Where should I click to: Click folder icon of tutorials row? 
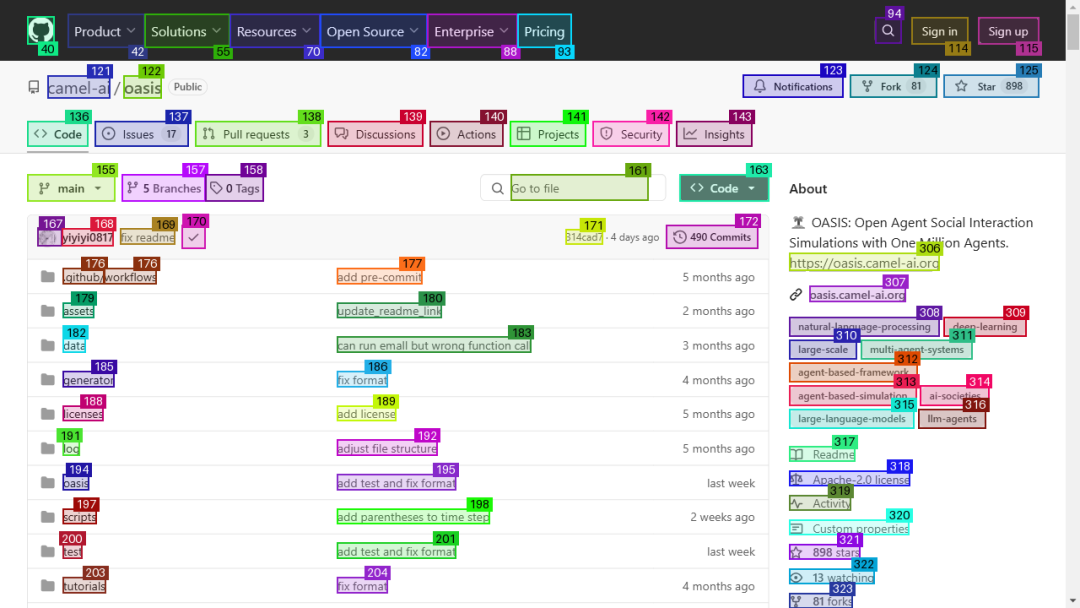pos(48,586)
